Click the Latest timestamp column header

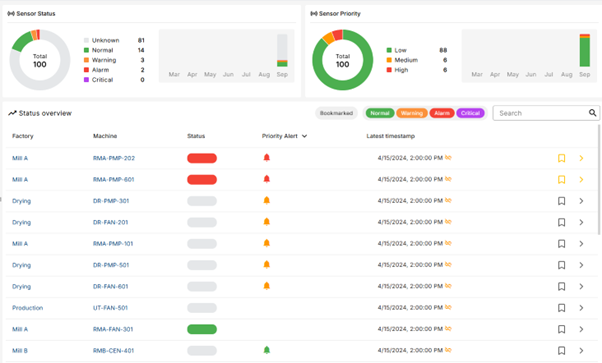point(390,136)
